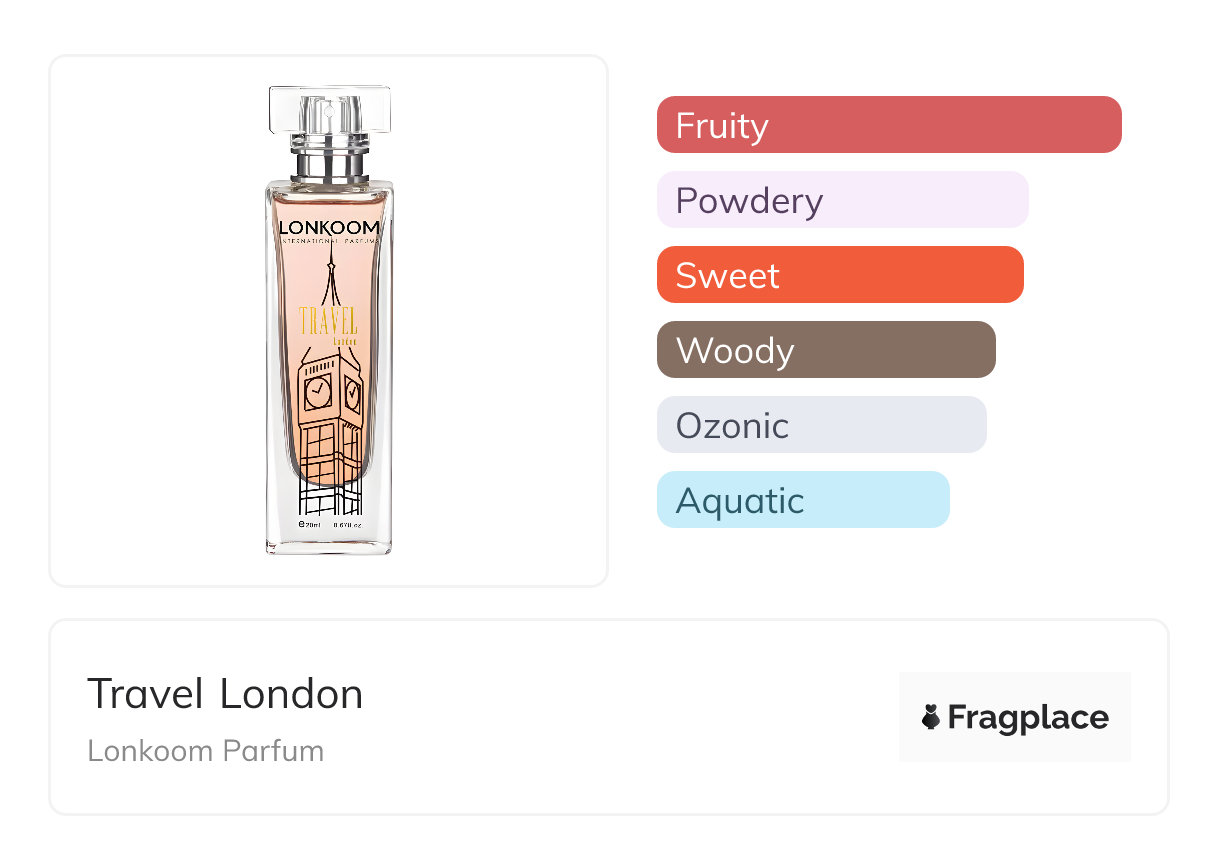Select the orange Sweet accord bar
1218x864 pixels.
coord(840,275)
